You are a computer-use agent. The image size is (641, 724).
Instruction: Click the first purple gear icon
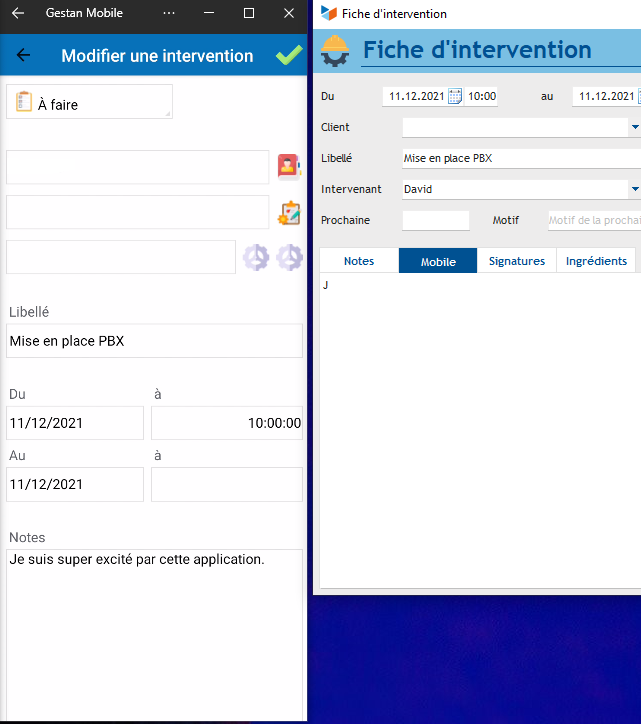coord(256,257)
